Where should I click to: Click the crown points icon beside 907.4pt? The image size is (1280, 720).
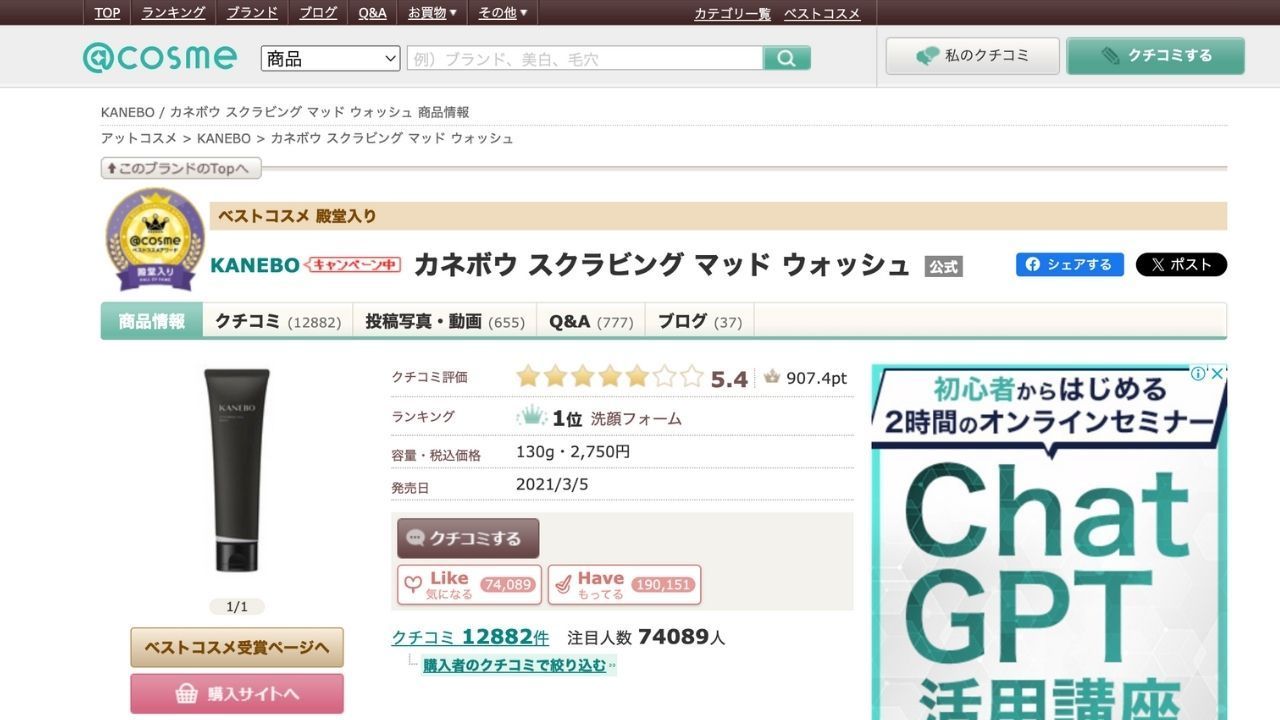[x=772, y=377]
